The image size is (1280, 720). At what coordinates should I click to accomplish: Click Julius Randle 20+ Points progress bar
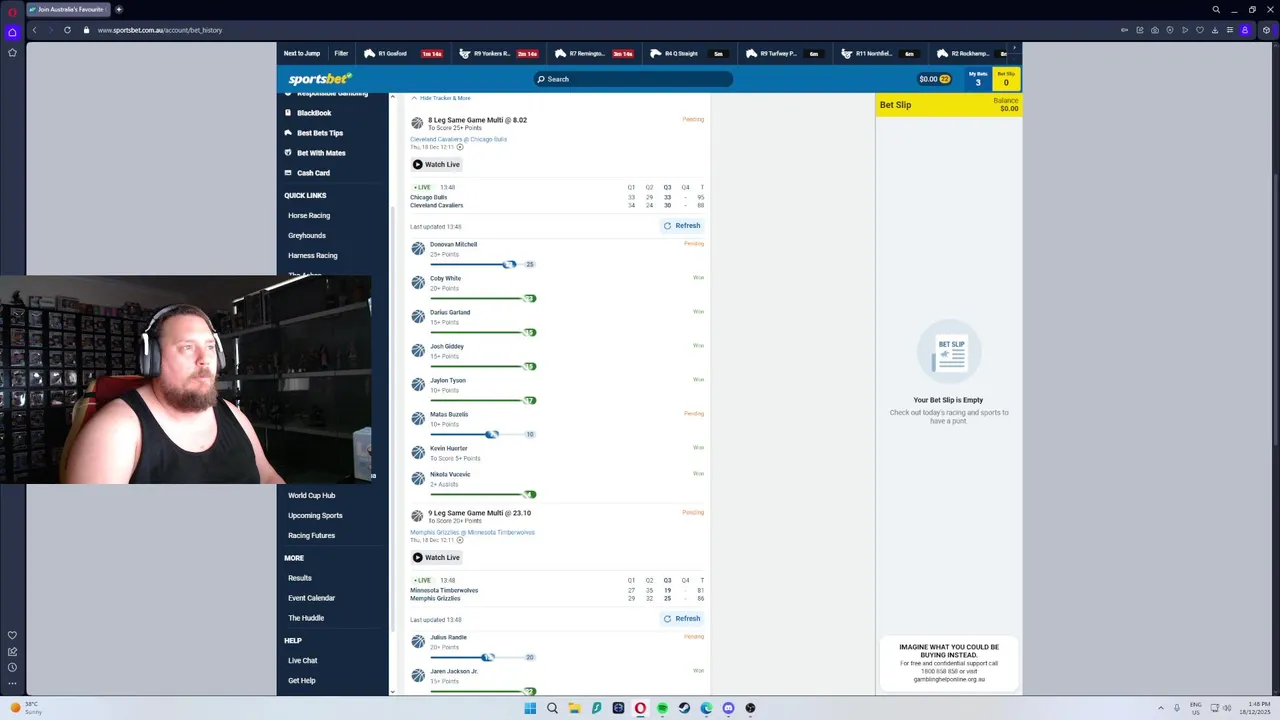[x=482, y=657]
